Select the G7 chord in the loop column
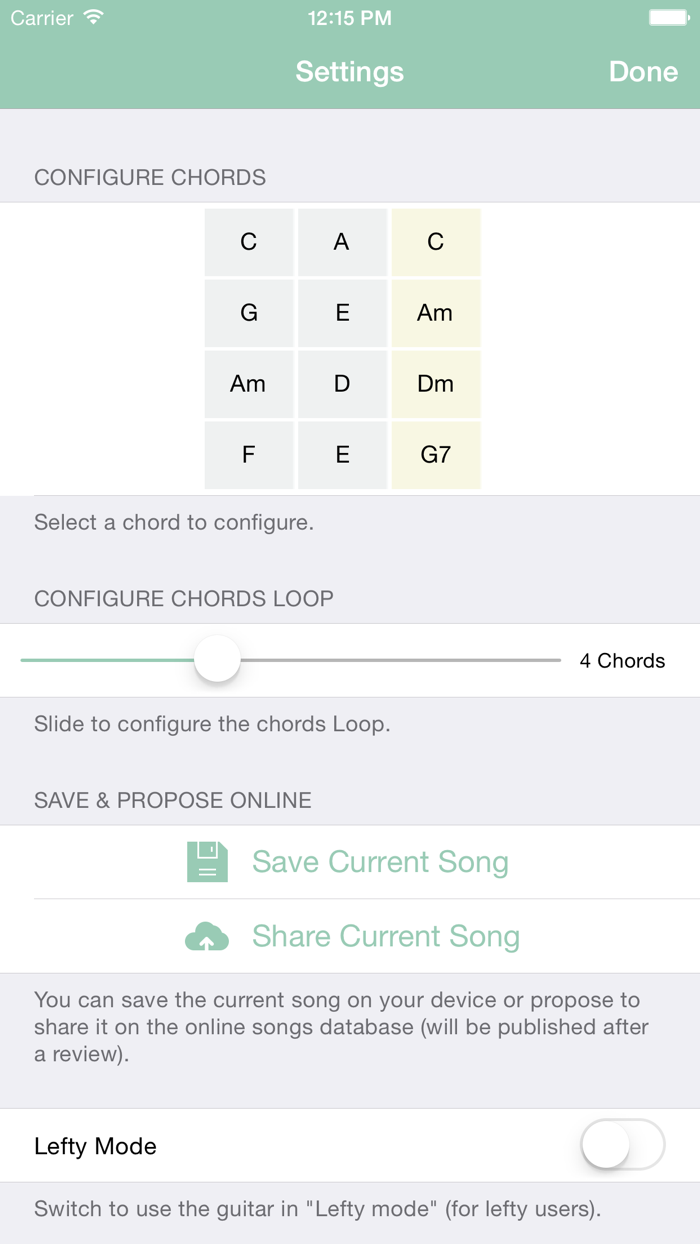 435,454
